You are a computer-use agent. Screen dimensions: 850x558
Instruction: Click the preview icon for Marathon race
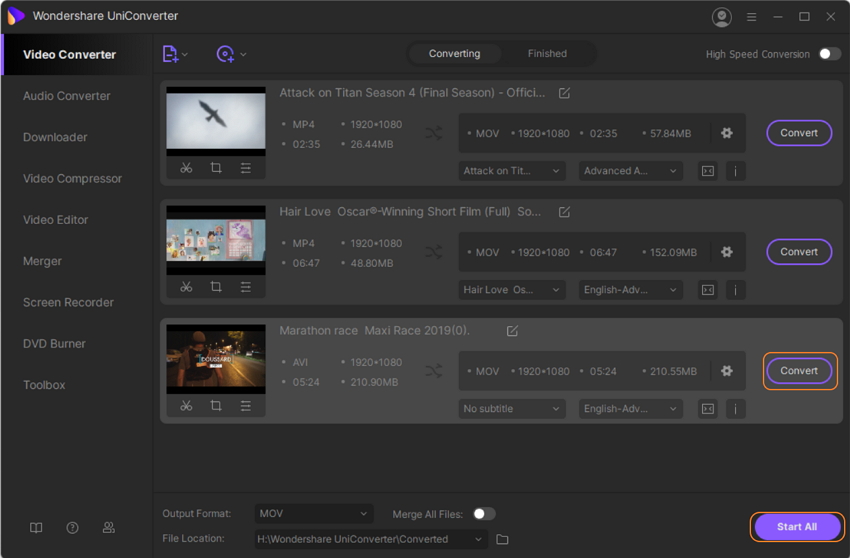point(708,409)
